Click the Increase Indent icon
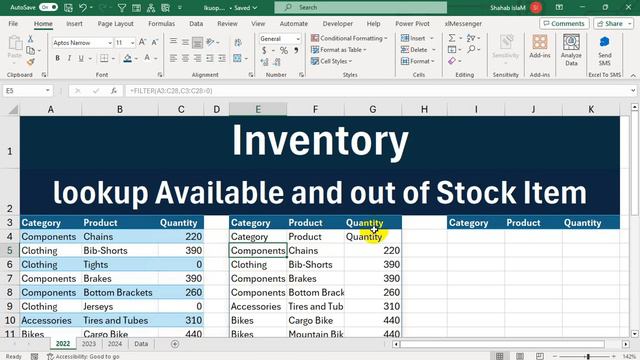This screenshot has width=640, height=360. (222, 58)
